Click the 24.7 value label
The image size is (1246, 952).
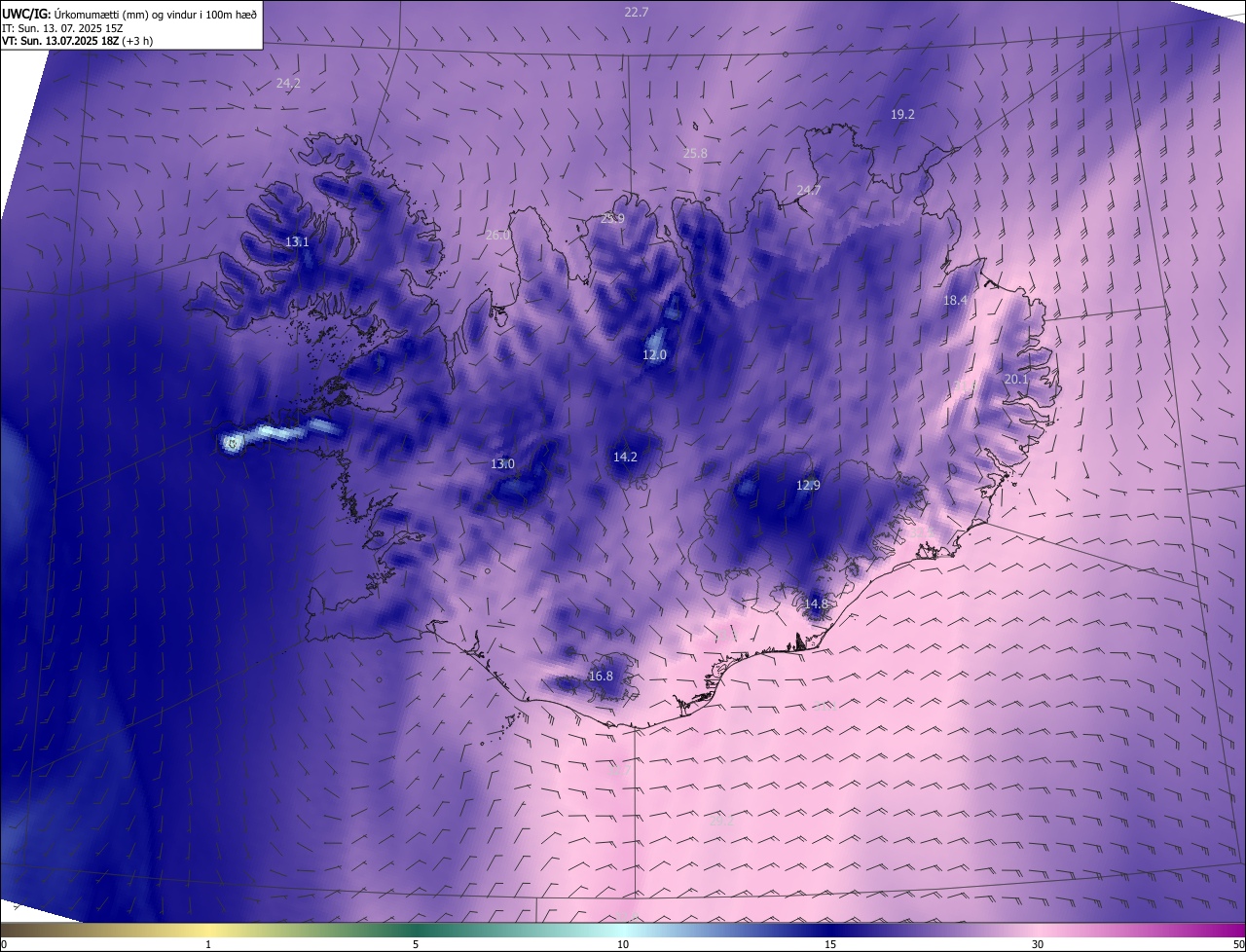point(809,190)
